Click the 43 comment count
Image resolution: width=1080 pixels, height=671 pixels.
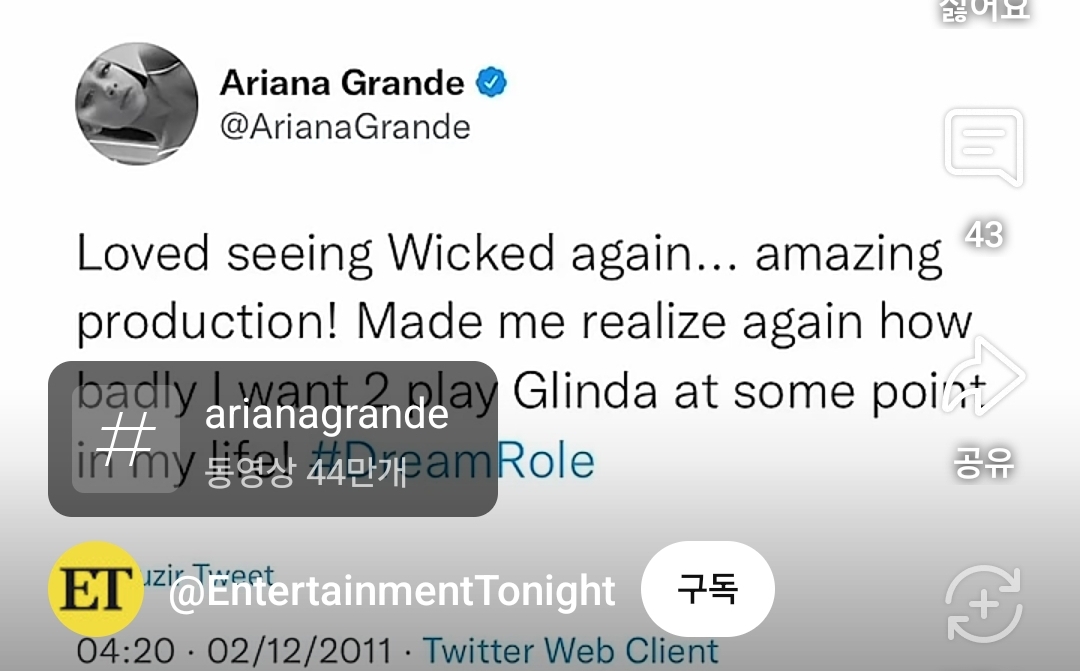[984, 235]
